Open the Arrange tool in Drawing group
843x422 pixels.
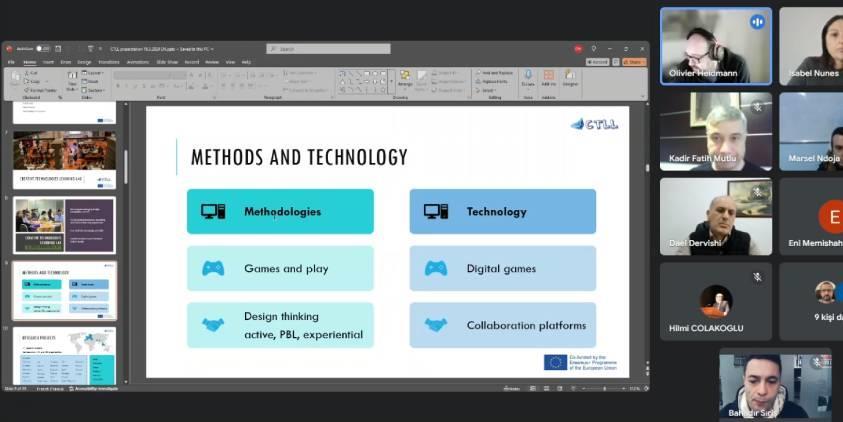[x=404, y=80]
